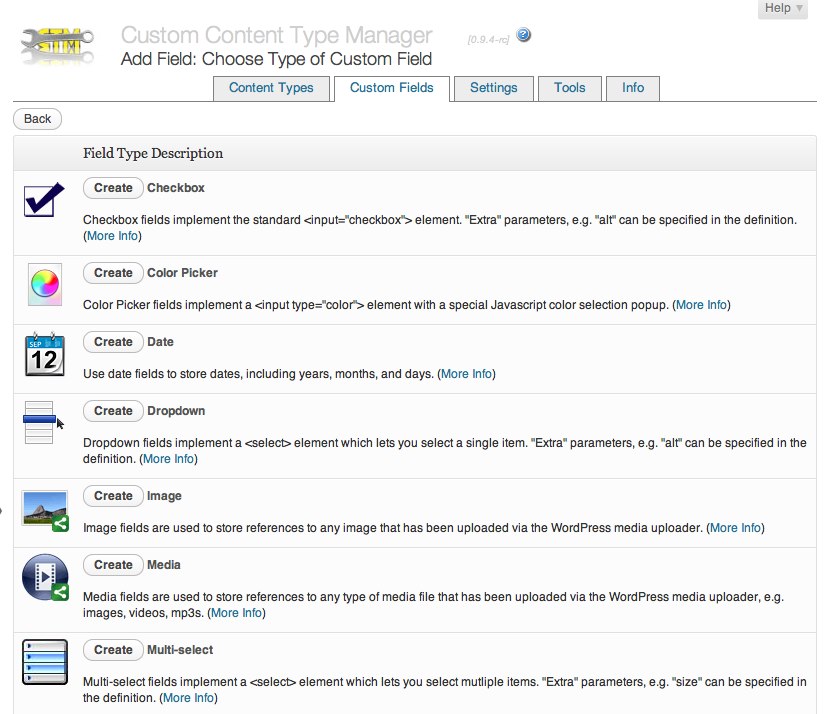Screen dimensions: 830x714
Task: Click the Image field name label
Action: click(x=164, y=496)
